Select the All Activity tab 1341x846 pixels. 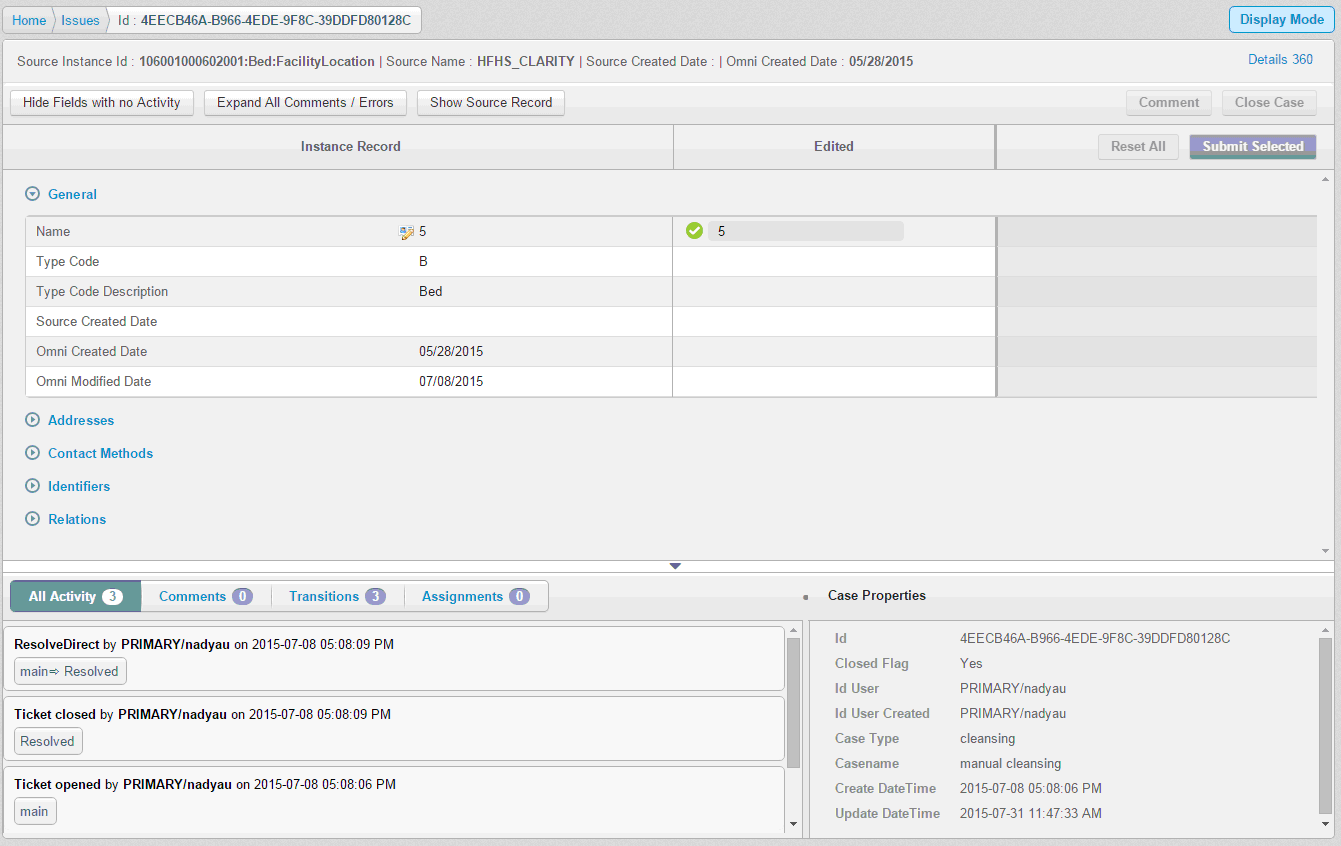pyautogui.click(x=75, y=597)
